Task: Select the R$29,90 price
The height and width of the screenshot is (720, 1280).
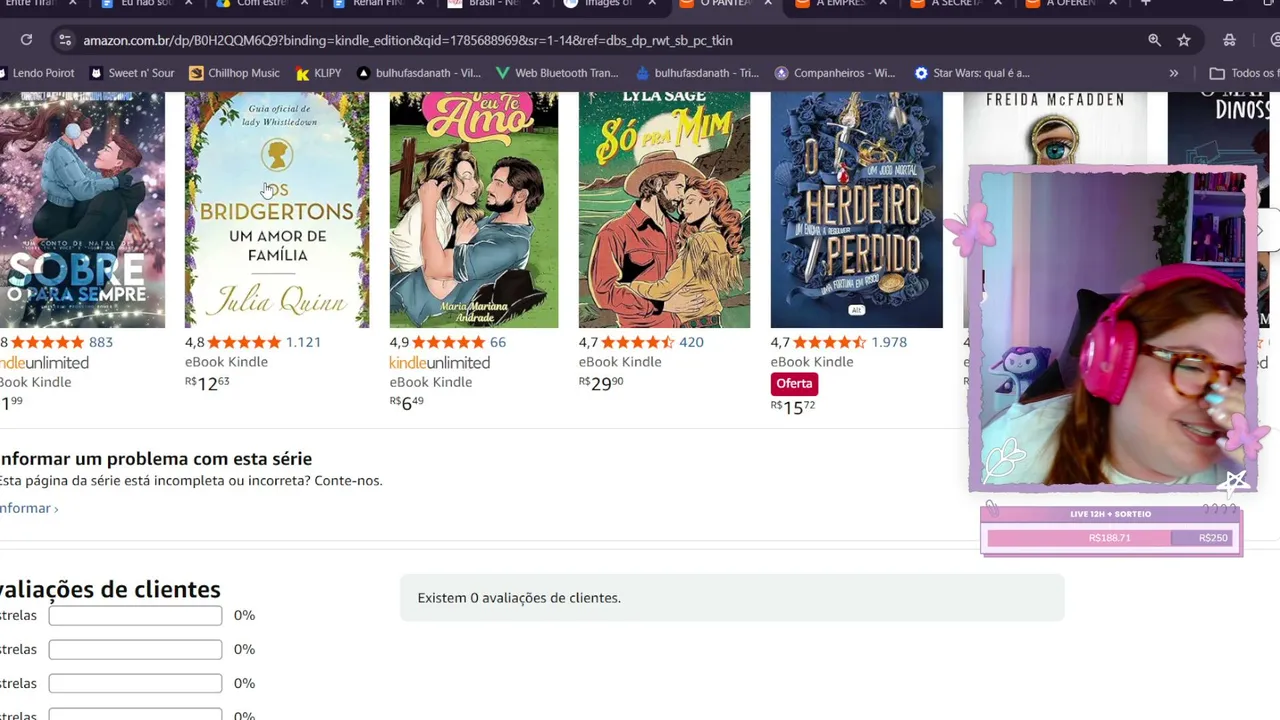Action: (x=601, y=383)
